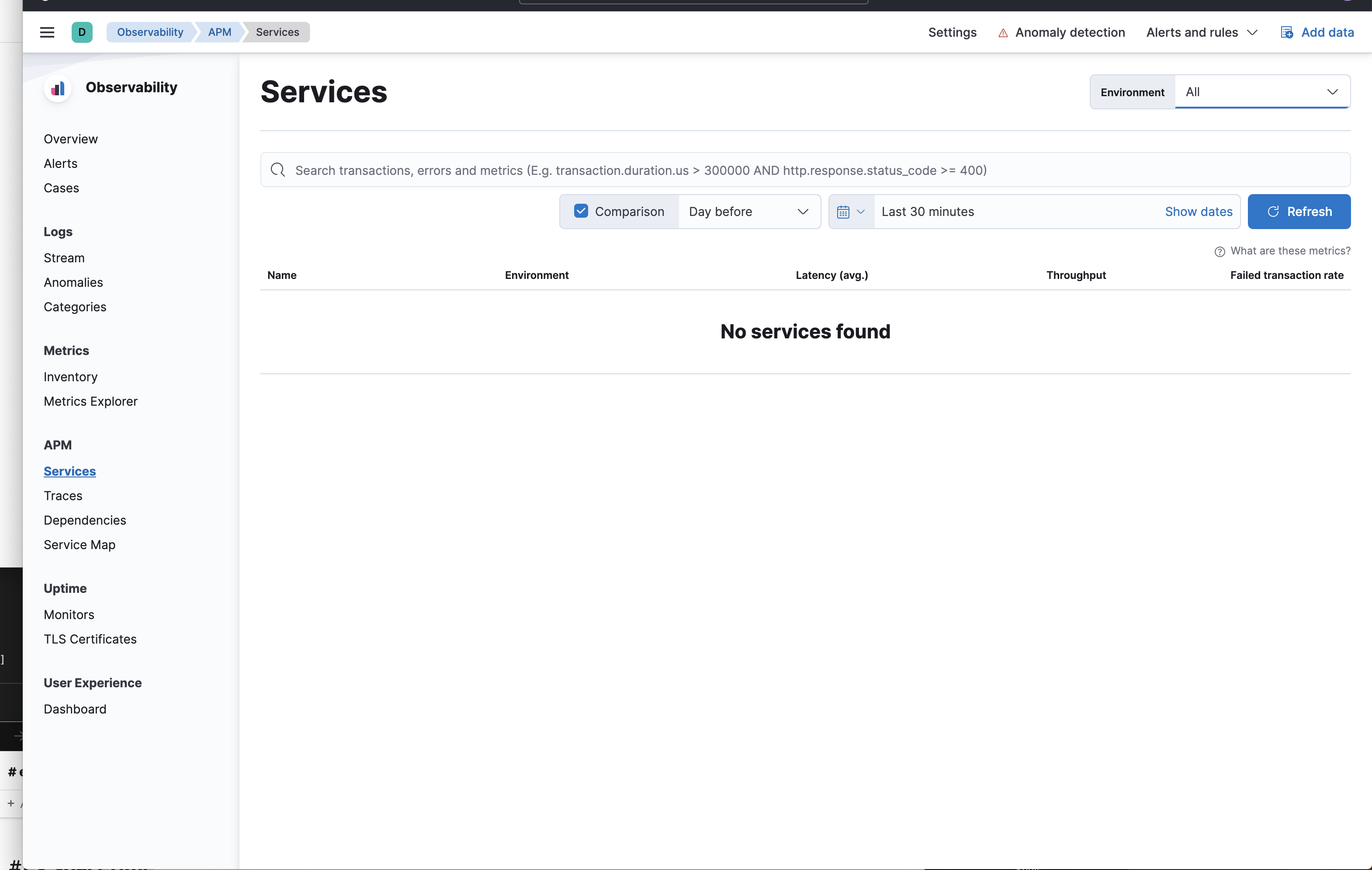Image resolution: width=1372 pixels, height=870 pixels.
Task: Select Services under APM
Action: [70, 471]
